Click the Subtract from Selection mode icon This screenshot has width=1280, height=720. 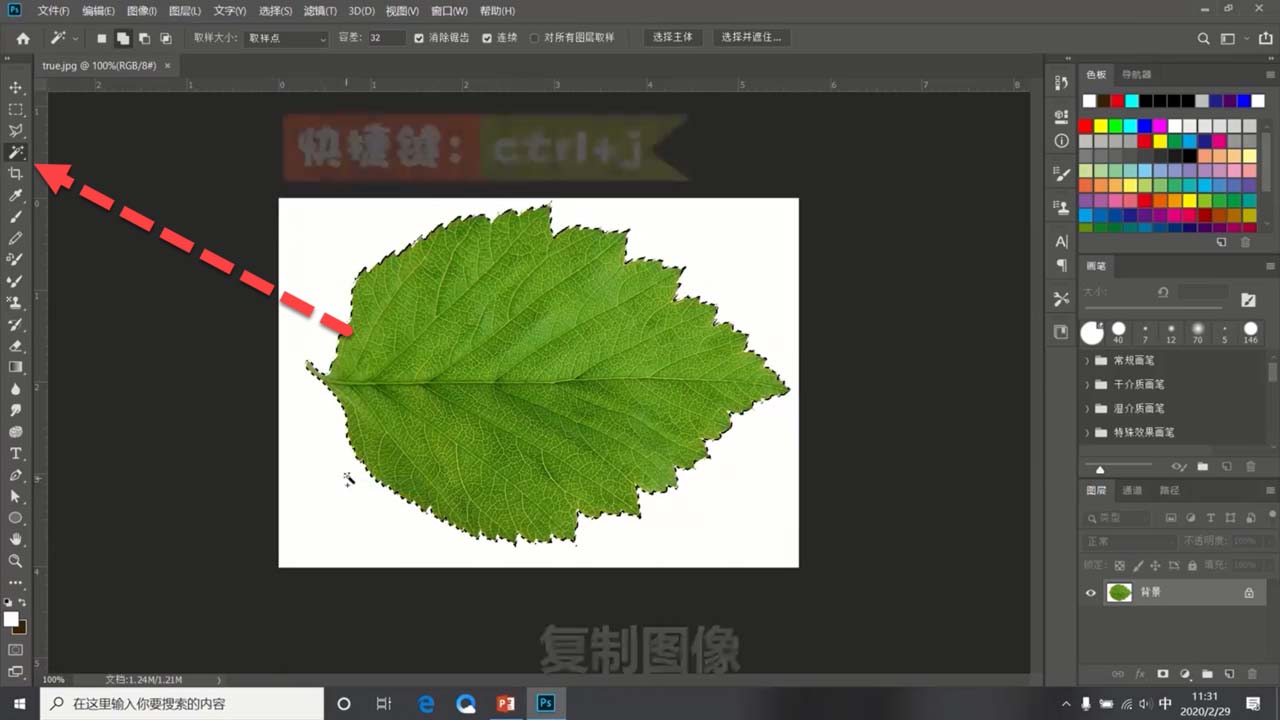click(144, 38)
